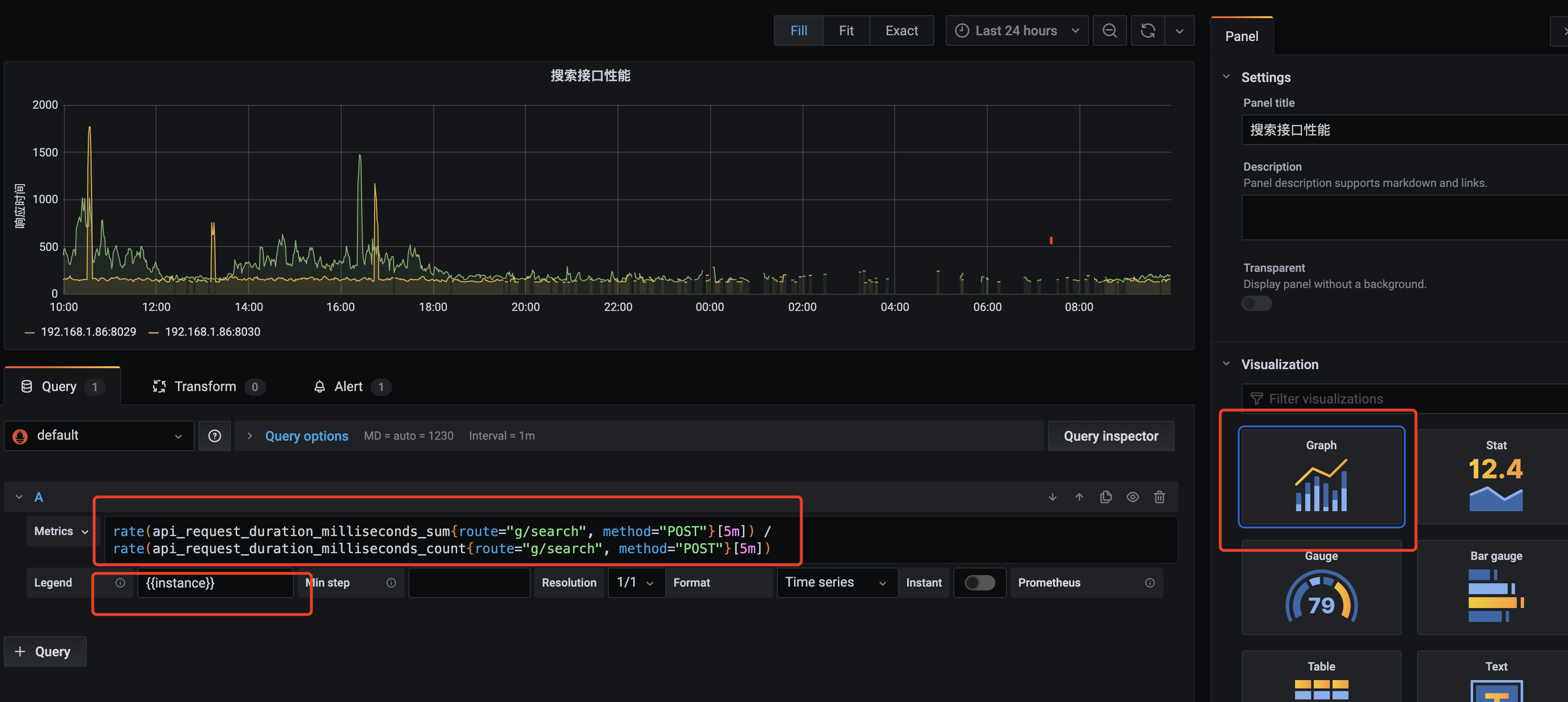Open the default data source dropdown
Image resolution: width=1568 pixels, height=702 pixels.
99,435
